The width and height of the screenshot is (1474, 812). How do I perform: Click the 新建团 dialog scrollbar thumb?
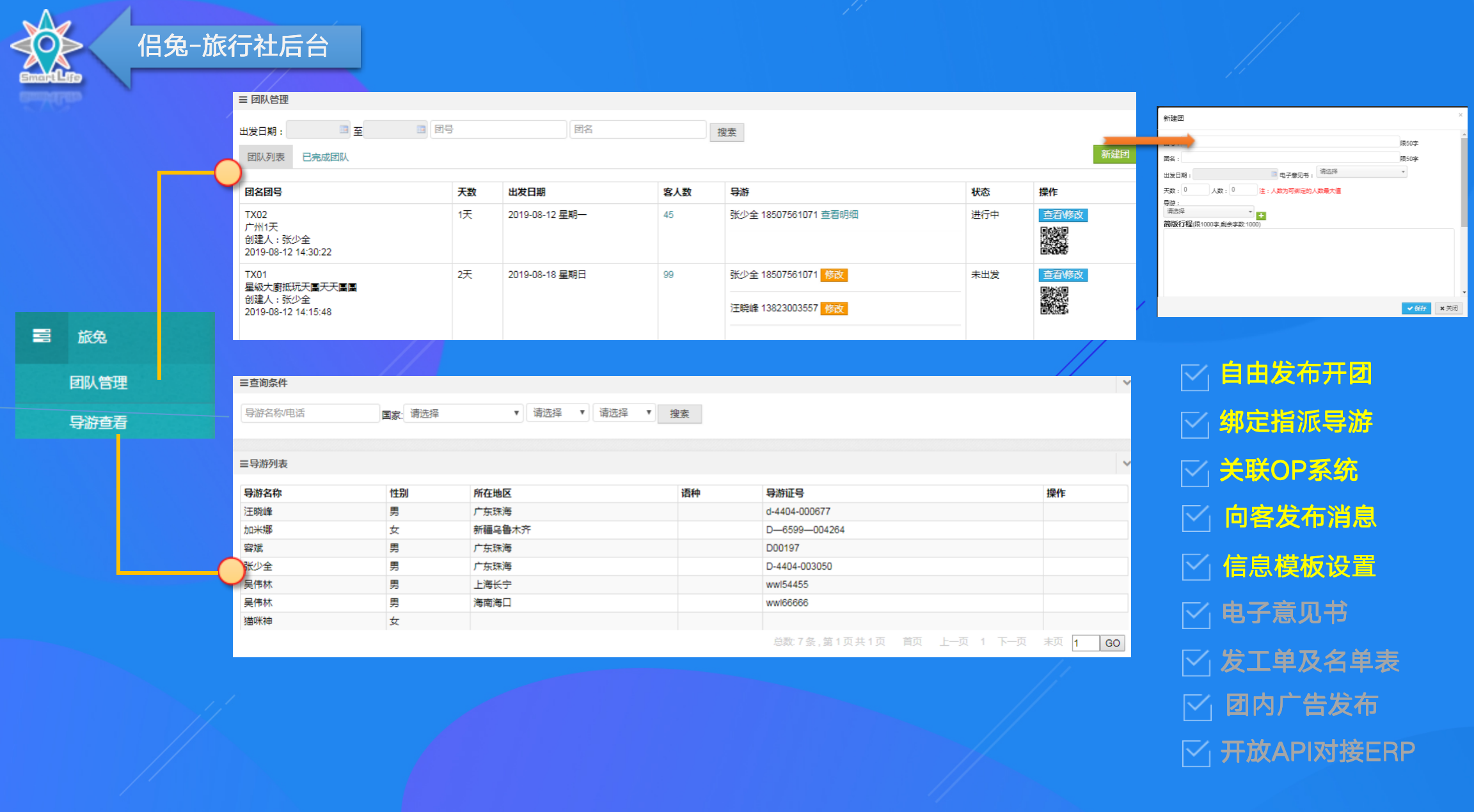[1463, 182]
